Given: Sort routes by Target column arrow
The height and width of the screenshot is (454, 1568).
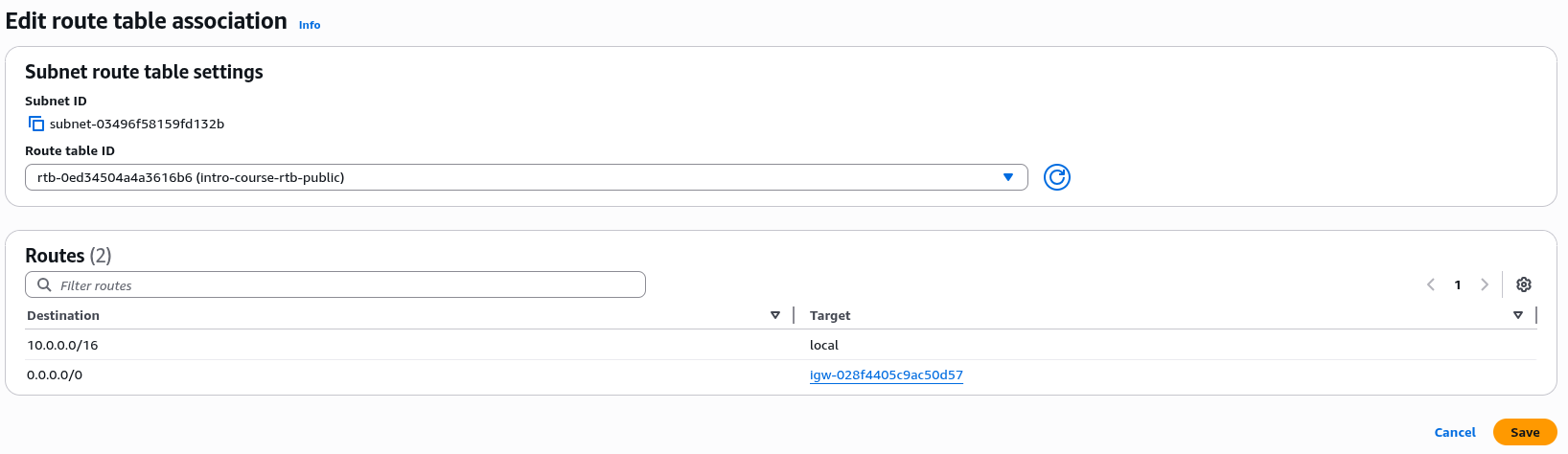Looking at the screenshot, I should [x=1518, y=315].
